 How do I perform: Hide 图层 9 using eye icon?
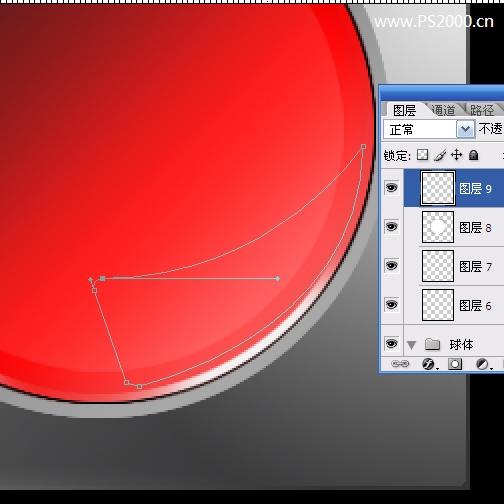pyautogui.click(x=392, y=187)
